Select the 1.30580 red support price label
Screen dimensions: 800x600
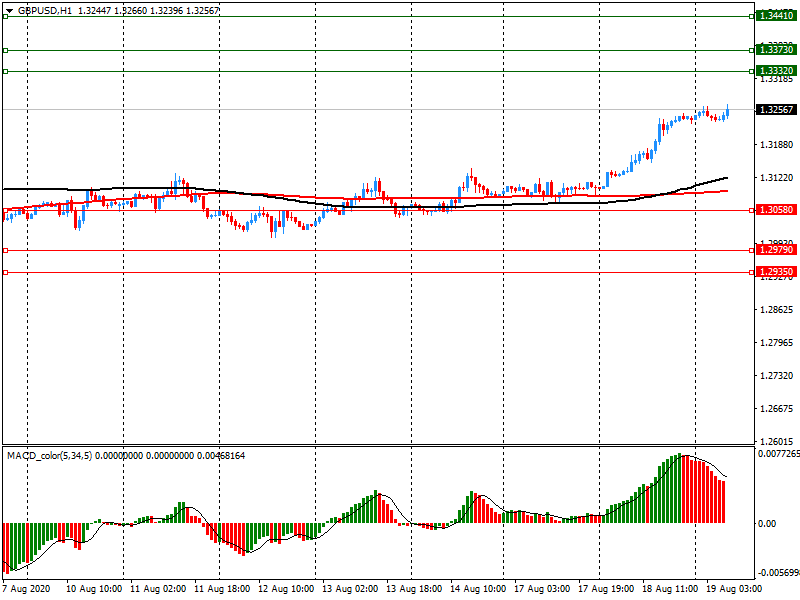coord(776,210)
